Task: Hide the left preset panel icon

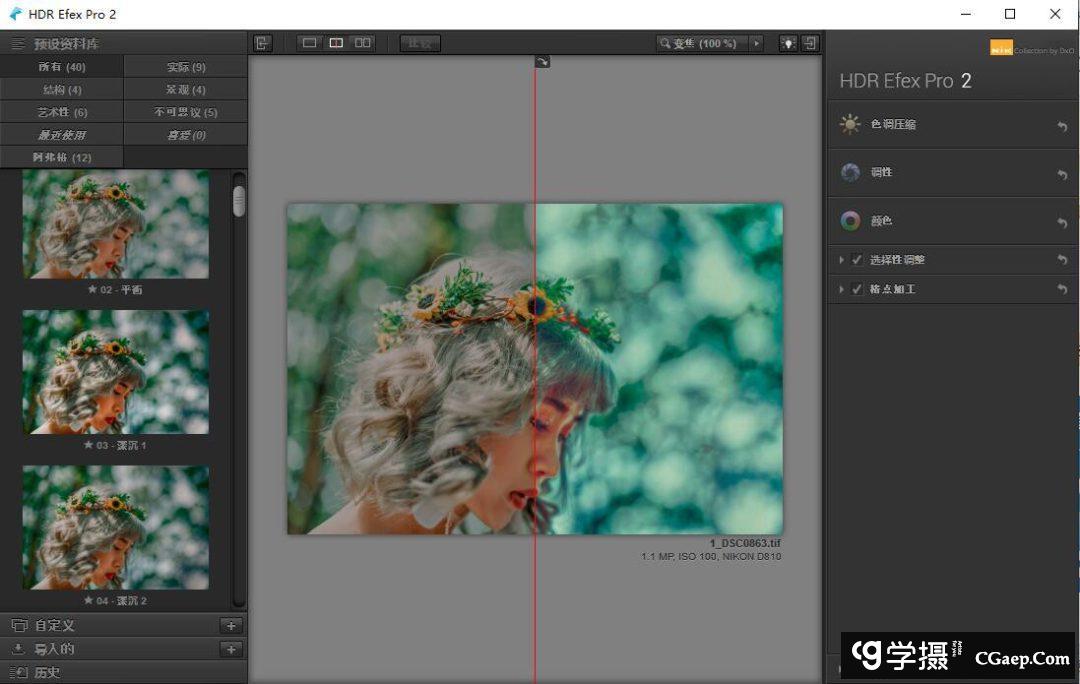Action: point(262,43)
